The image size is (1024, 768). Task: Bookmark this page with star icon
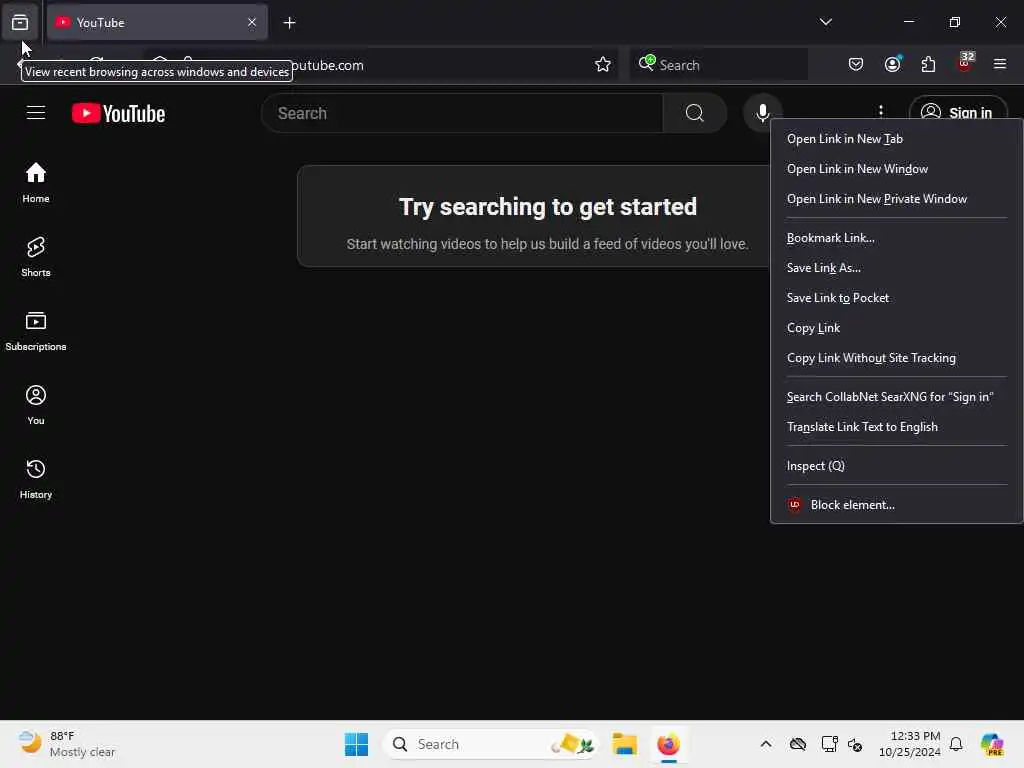(x=602, y=65)
